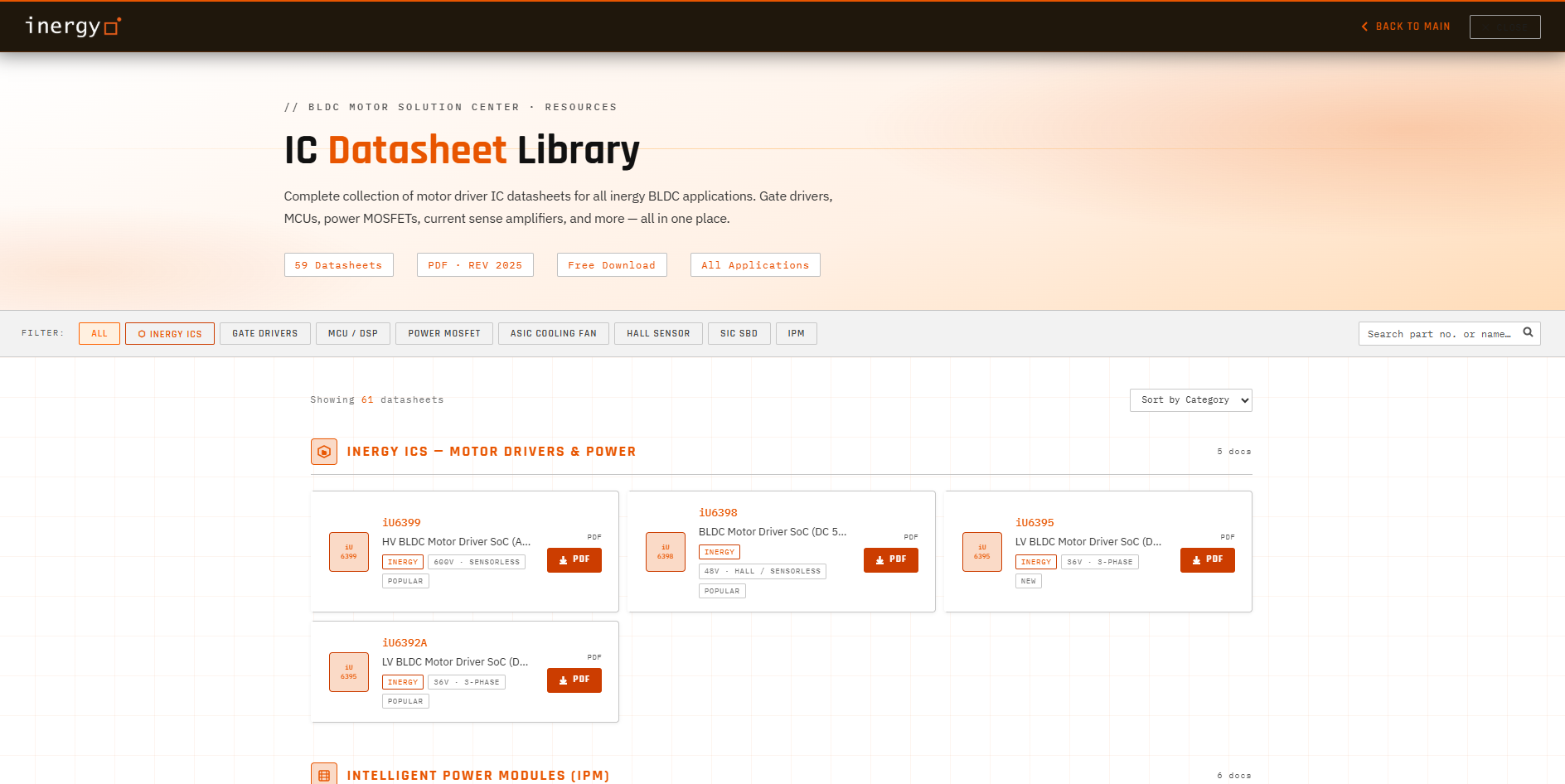Click the Intelligent Power Modules section icon
This screenshot has width=1565, height=784.
[x=324, y=775]
